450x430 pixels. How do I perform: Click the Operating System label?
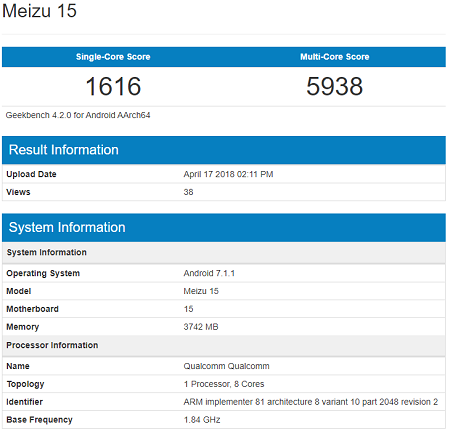click(43, 273)
